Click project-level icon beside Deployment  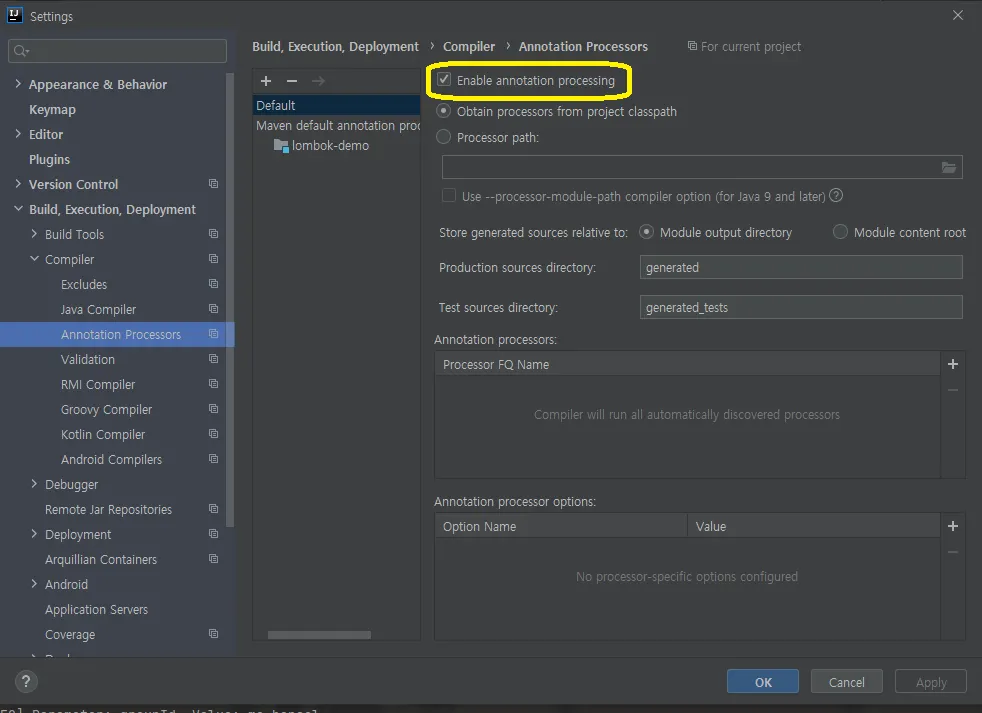coord(214,534)
